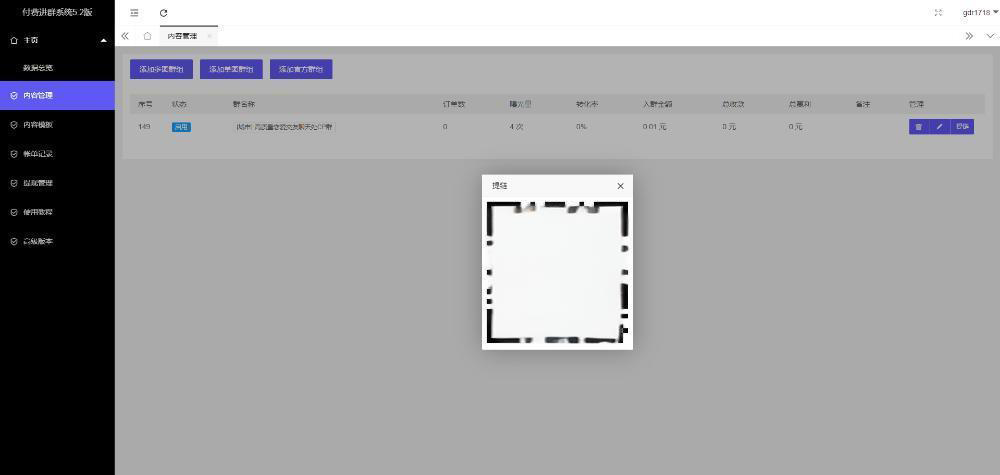1000x475 pixels.
Task: Click the 0% conversion rate value
Action: click(x=581, y=127)
